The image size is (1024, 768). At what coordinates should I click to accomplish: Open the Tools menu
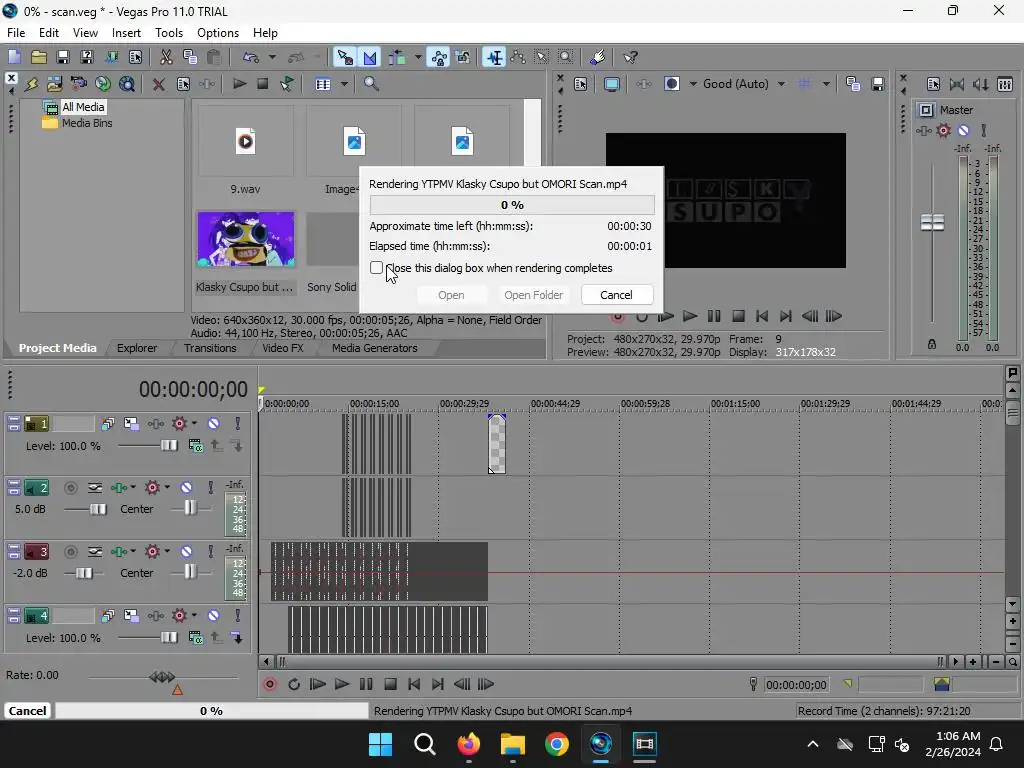[x=168, y=33]
